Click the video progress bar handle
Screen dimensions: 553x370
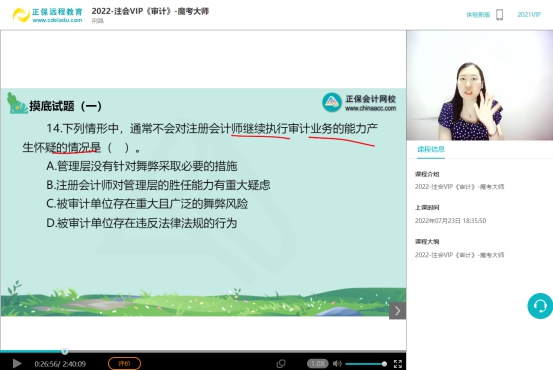pyautogui.click(x=65, y=351)
